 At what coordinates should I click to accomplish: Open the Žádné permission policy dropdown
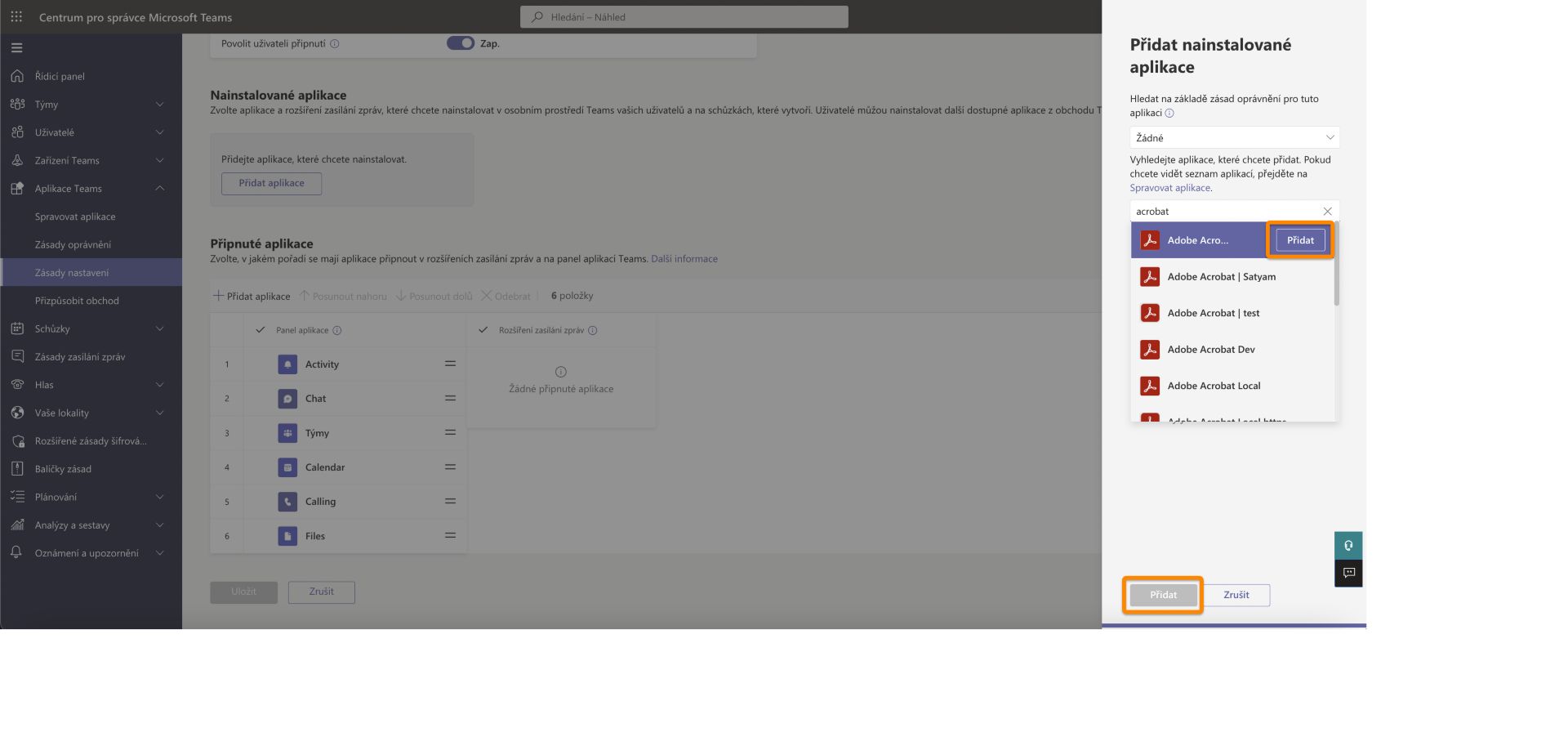1234,137
